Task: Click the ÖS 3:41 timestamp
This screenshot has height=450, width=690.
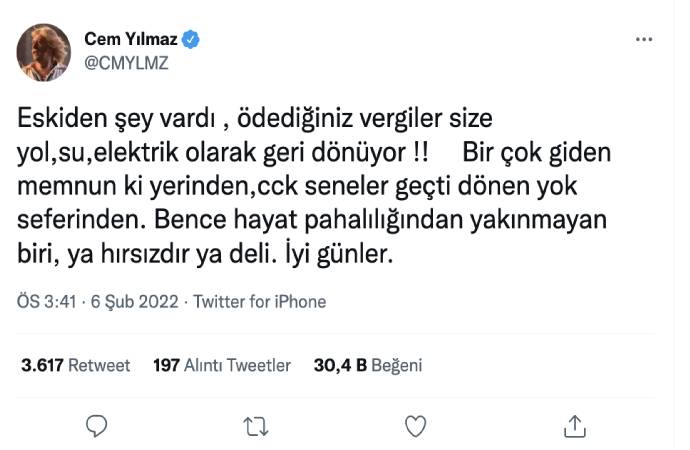Action: [44, 301]
